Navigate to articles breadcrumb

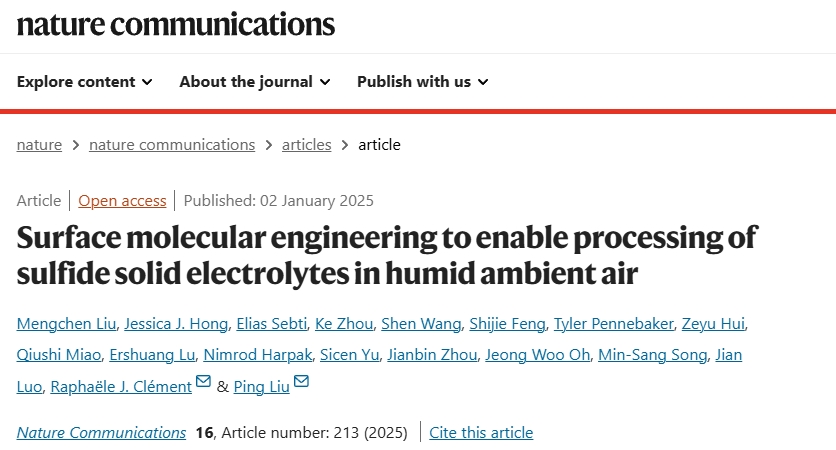[307, 144]
